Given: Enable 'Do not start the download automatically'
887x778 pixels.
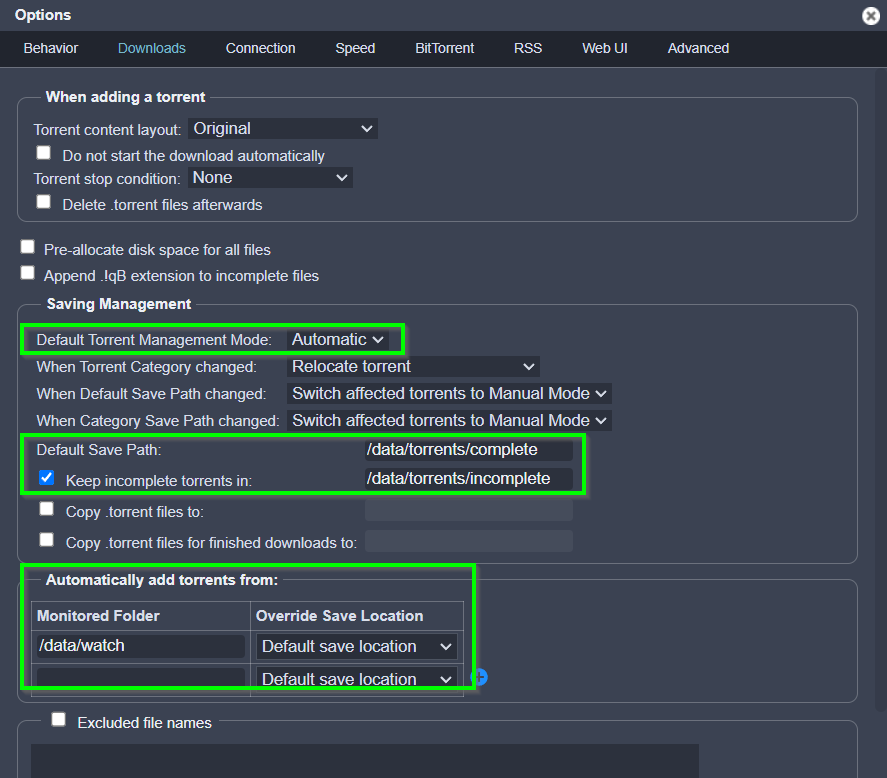Looking at the screenshot, I should (44, 153).
